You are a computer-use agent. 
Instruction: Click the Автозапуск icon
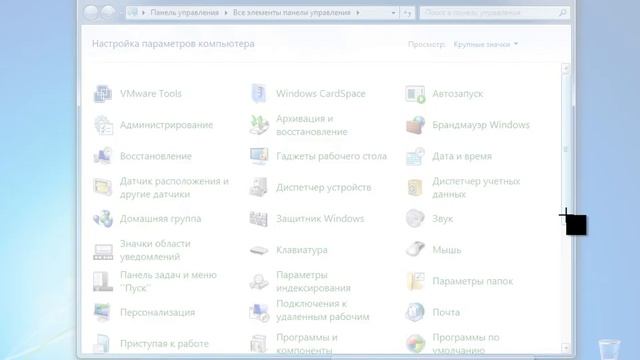pyautogui.click(x=415, y=94)
